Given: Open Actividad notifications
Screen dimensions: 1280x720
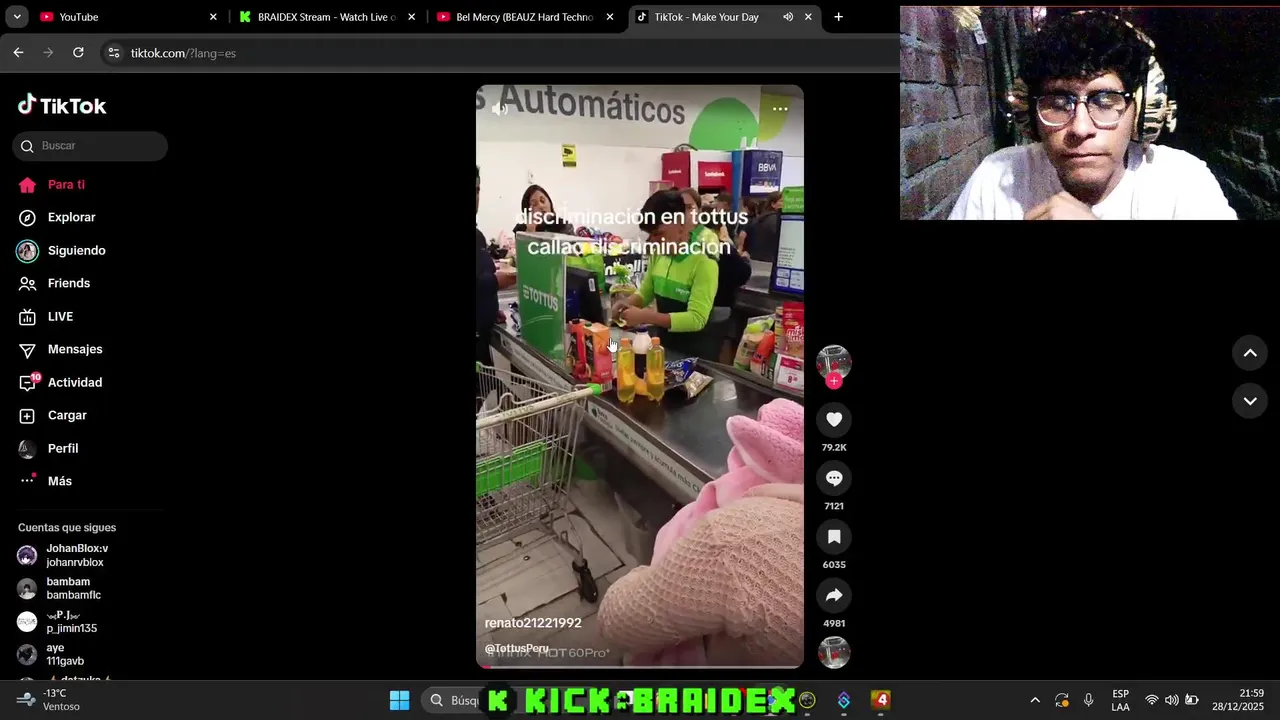Looking at the screenshot, I should click(x=75, y=383).
